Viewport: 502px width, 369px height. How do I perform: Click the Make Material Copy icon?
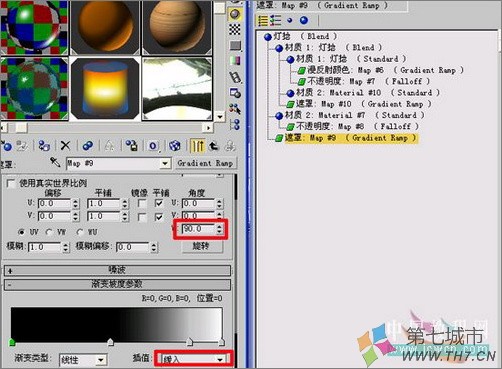point(88,146)
